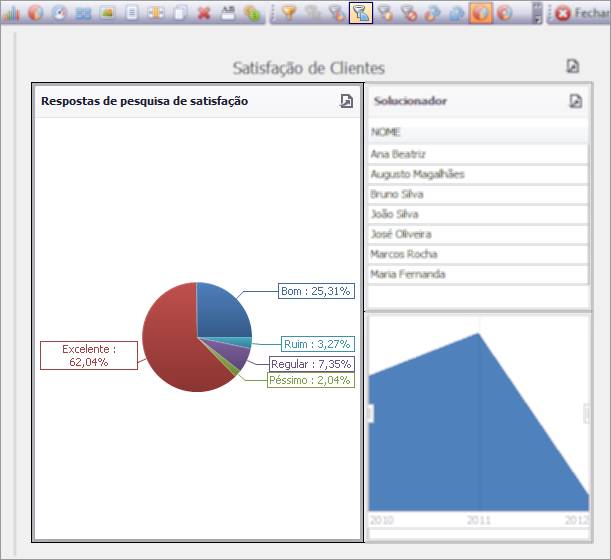Select Bruno Silva in the list
This screenshot has height=560, width=611.
[478, 194]
